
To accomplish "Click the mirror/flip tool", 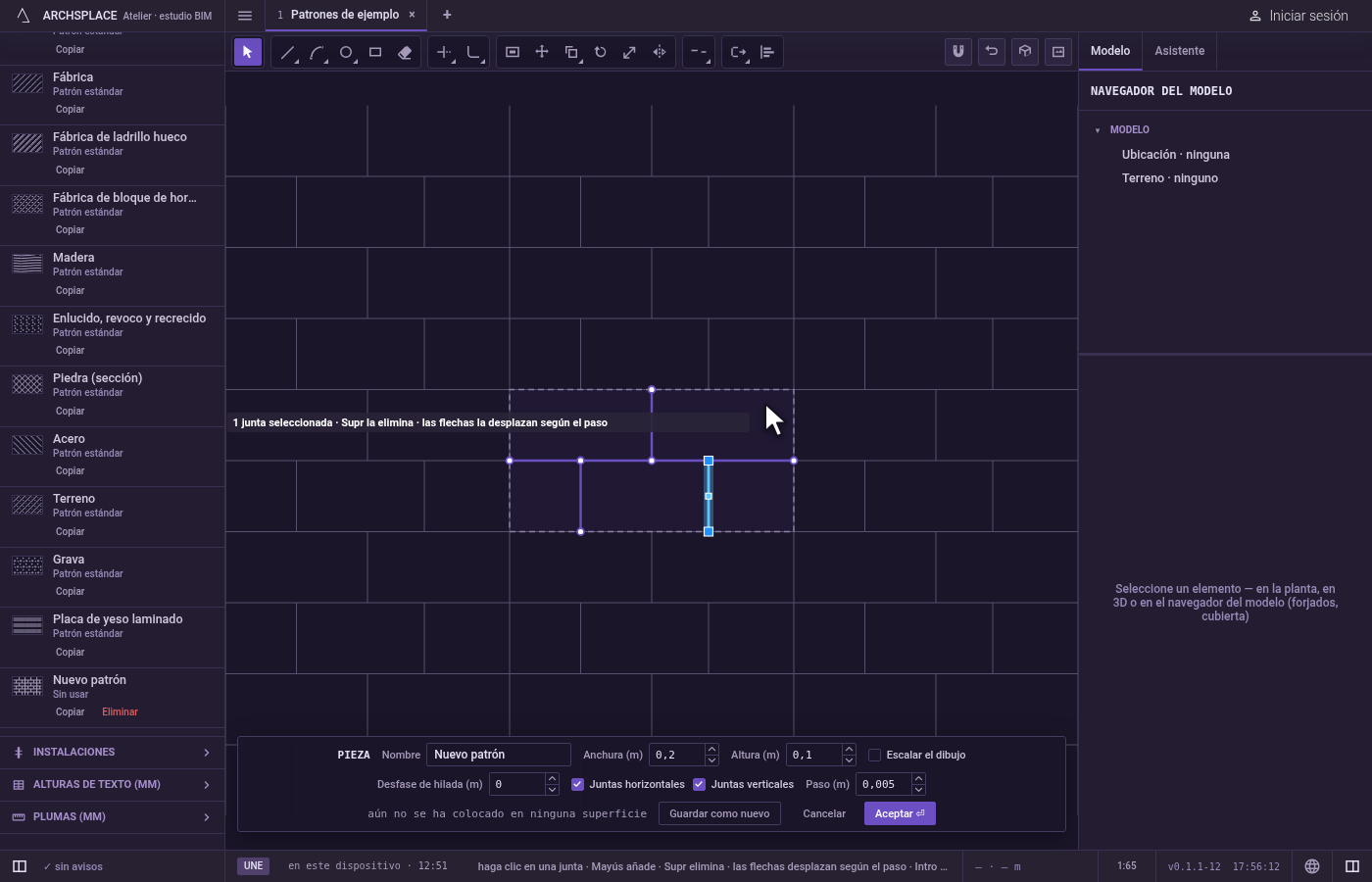I will pos(660,52).
